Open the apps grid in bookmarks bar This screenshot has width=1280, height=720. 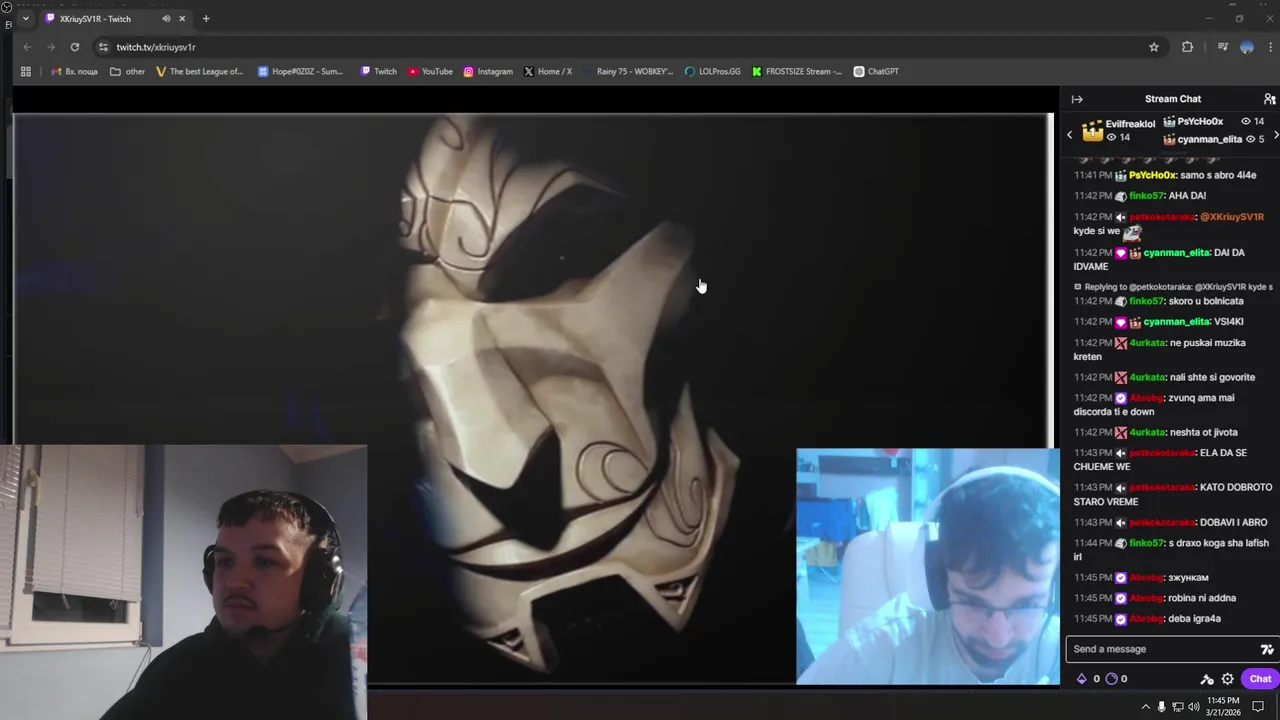tap(26, 71)
